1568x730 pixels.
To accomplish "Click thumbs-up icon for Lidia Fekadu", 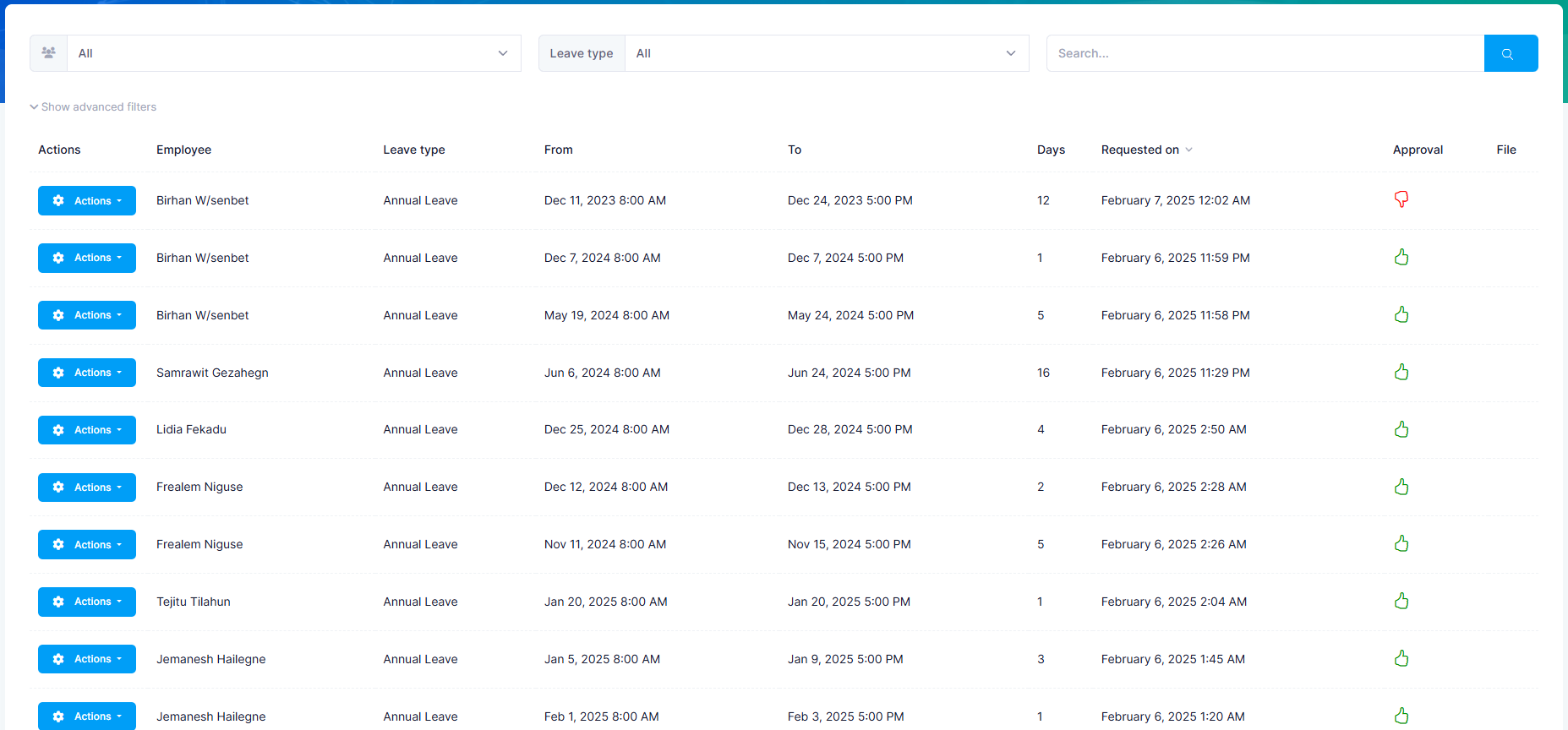I will tap(1401, 429).
